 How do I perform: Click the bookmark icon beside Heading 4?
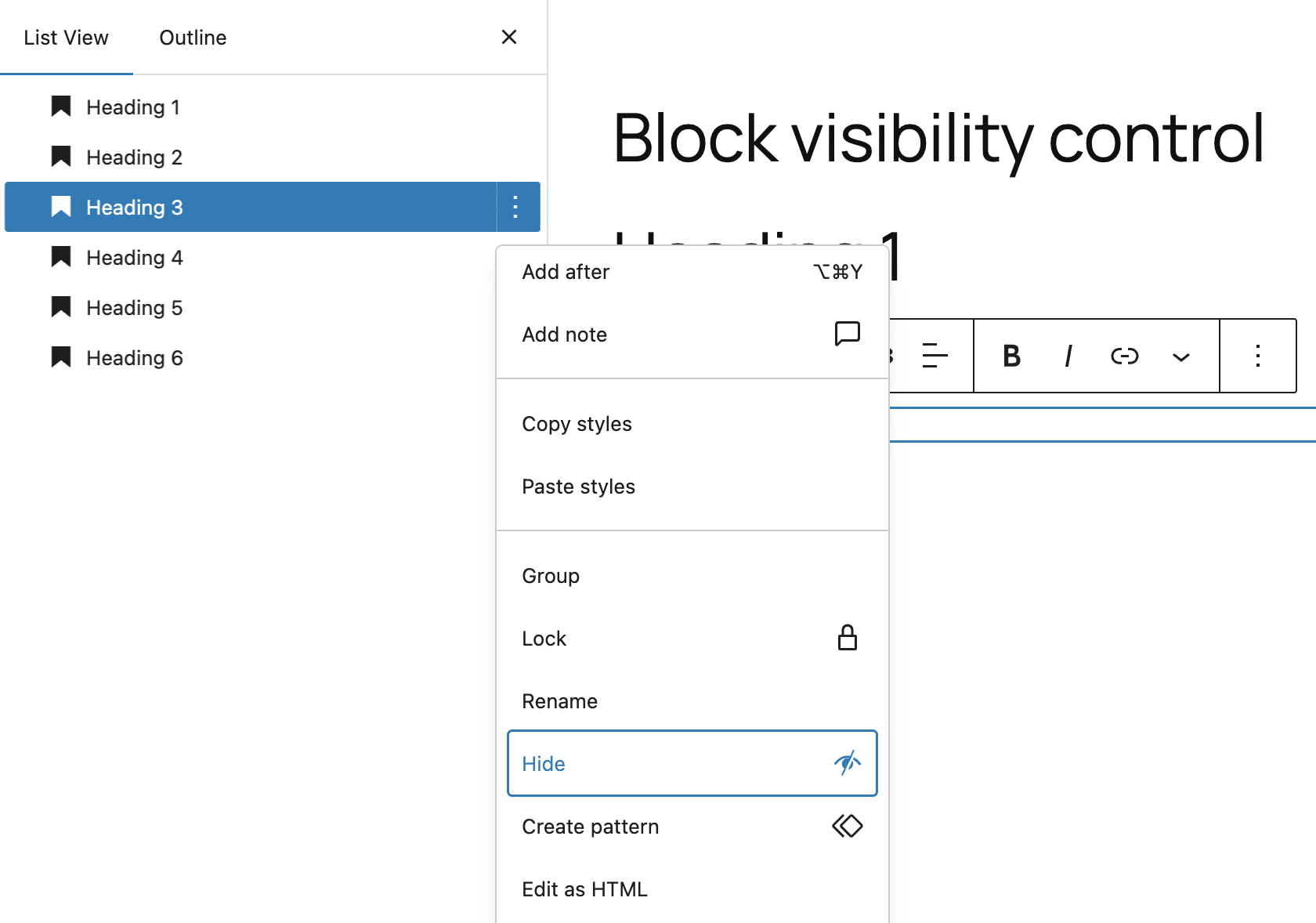60,257
